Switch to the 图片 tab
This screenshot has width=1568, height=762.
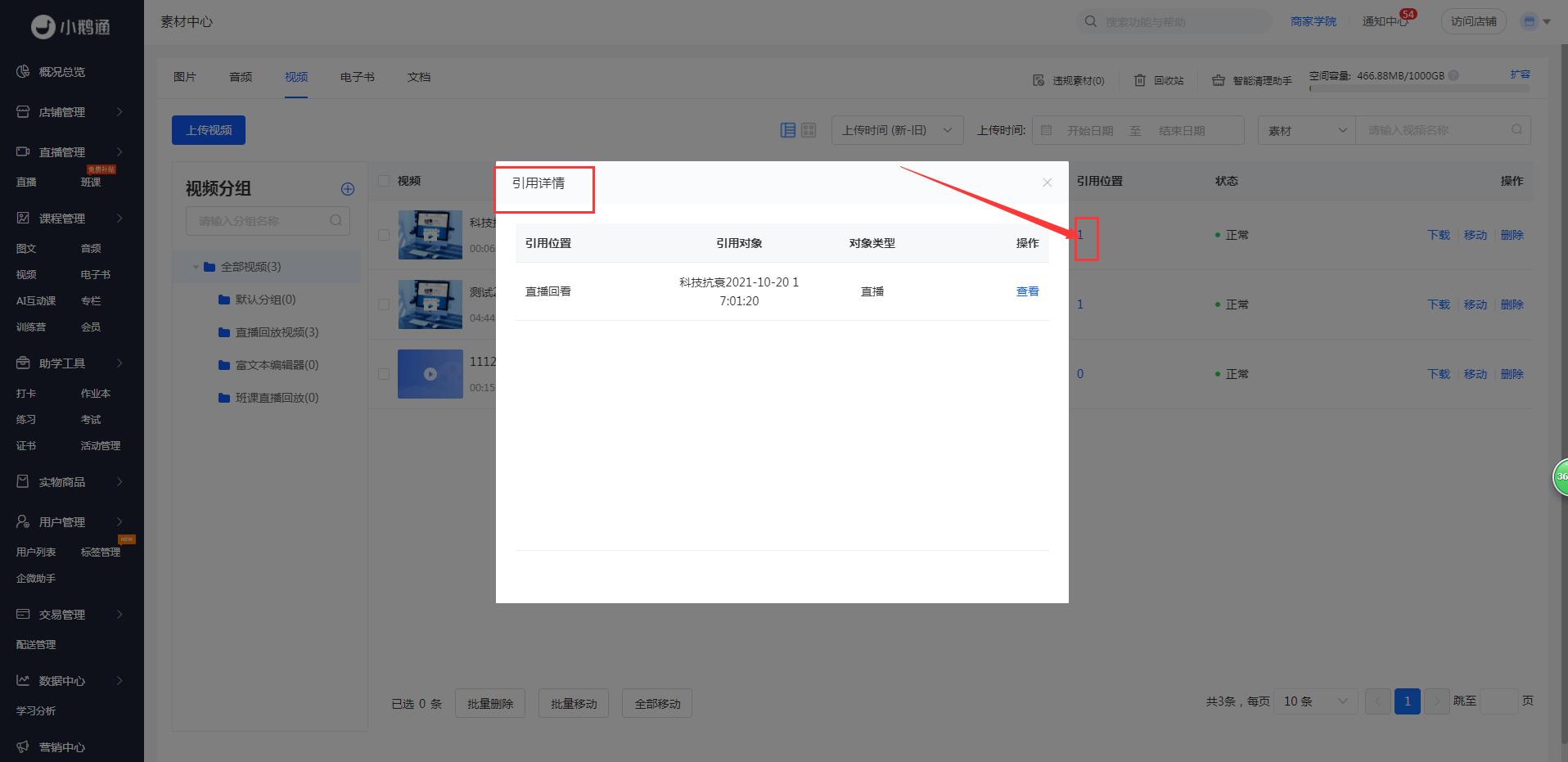(x=185, y=77)
